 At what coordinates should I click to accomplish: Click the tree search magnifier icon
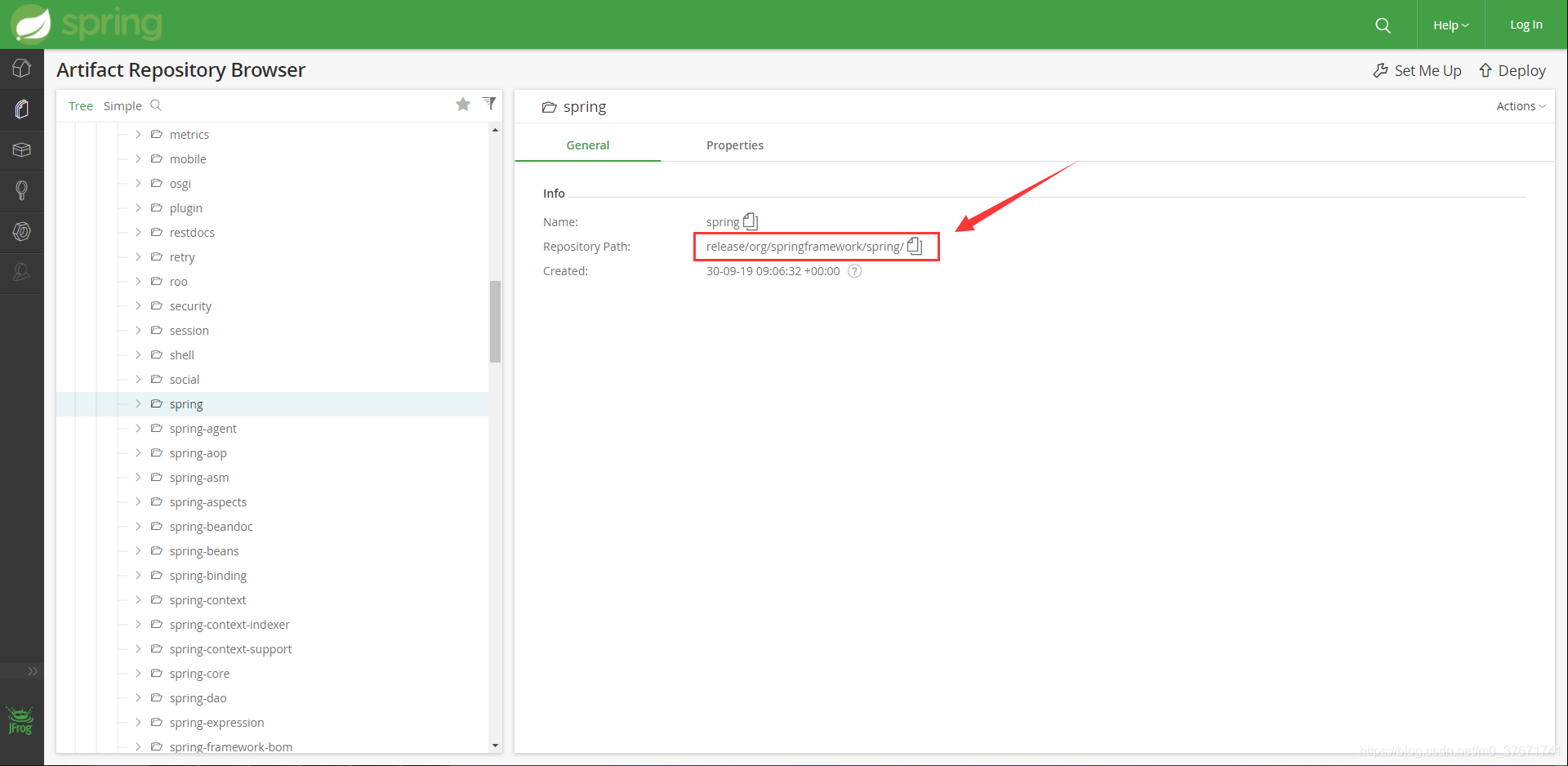pyautogui.click(x=156, y=105)
